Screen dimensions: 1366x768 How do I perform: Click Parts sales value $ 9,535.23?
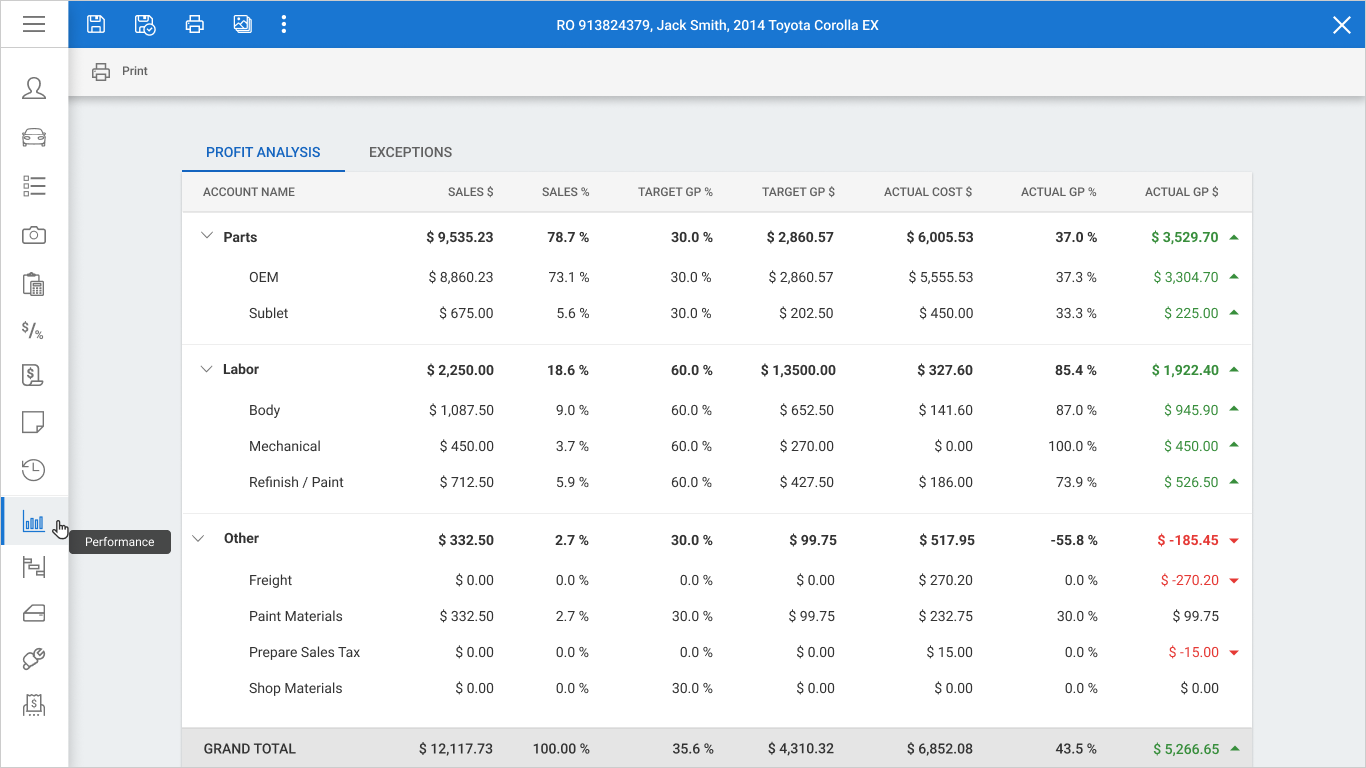point(459,237)
